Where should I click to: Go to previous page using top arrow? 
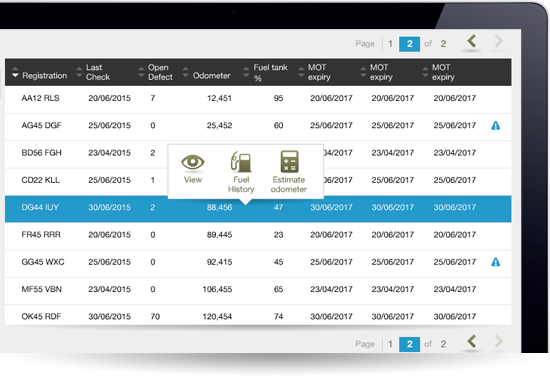coord(472,41)
